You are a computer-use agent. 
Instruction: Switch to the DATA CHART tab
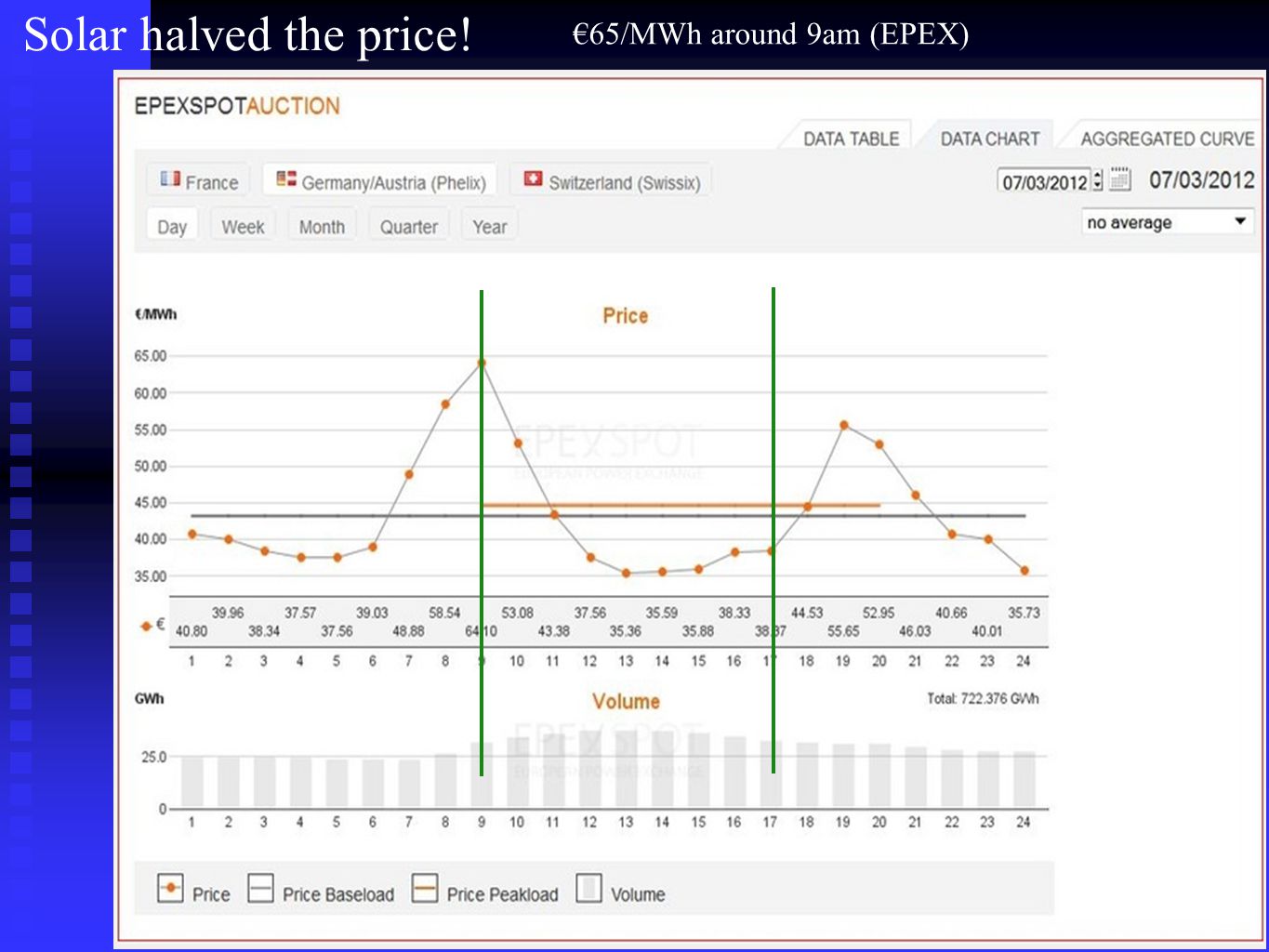pyautogui.click(x=989, y=138)
